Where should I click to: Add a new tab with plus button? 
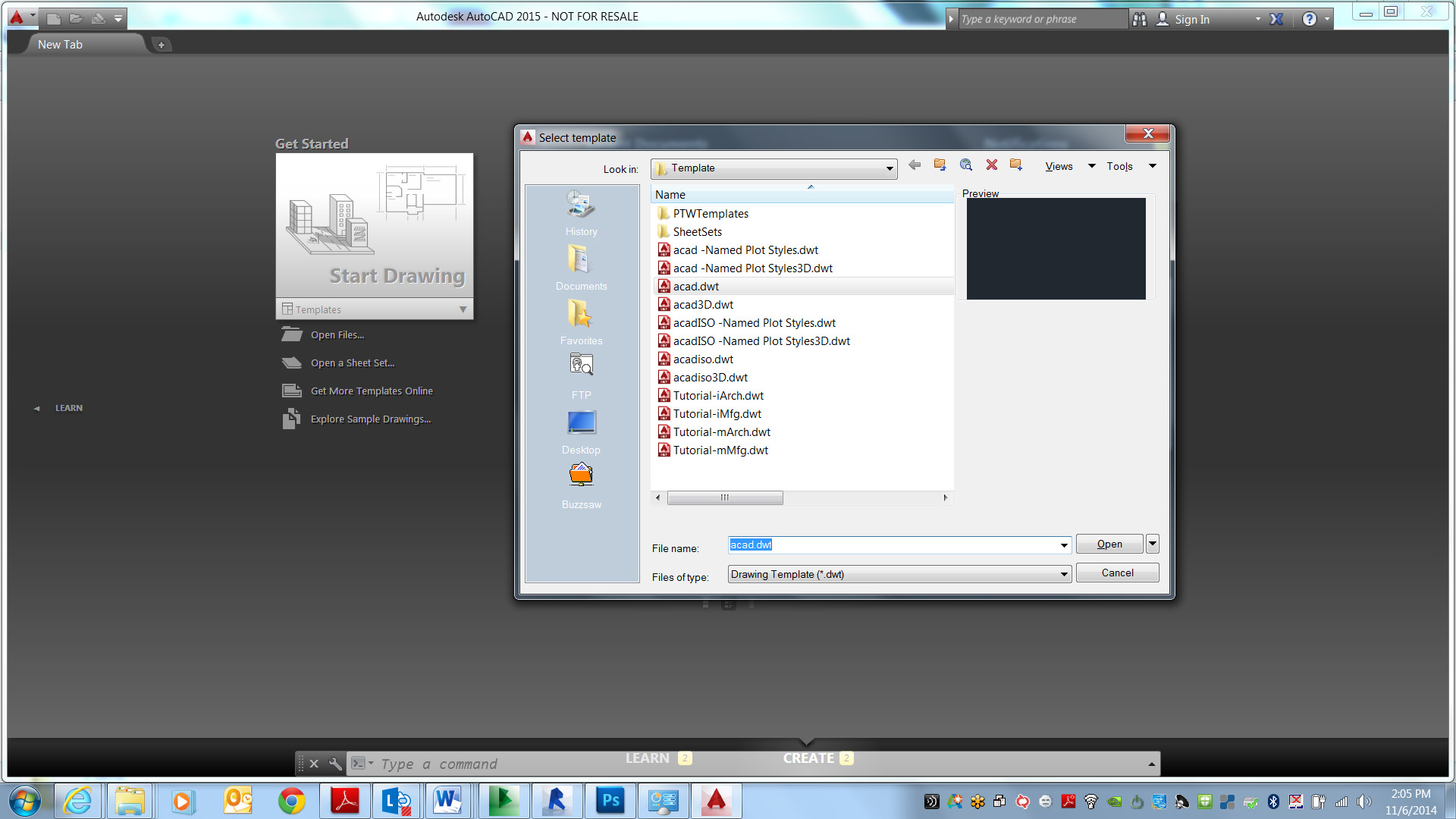click(x=161, y=45)
